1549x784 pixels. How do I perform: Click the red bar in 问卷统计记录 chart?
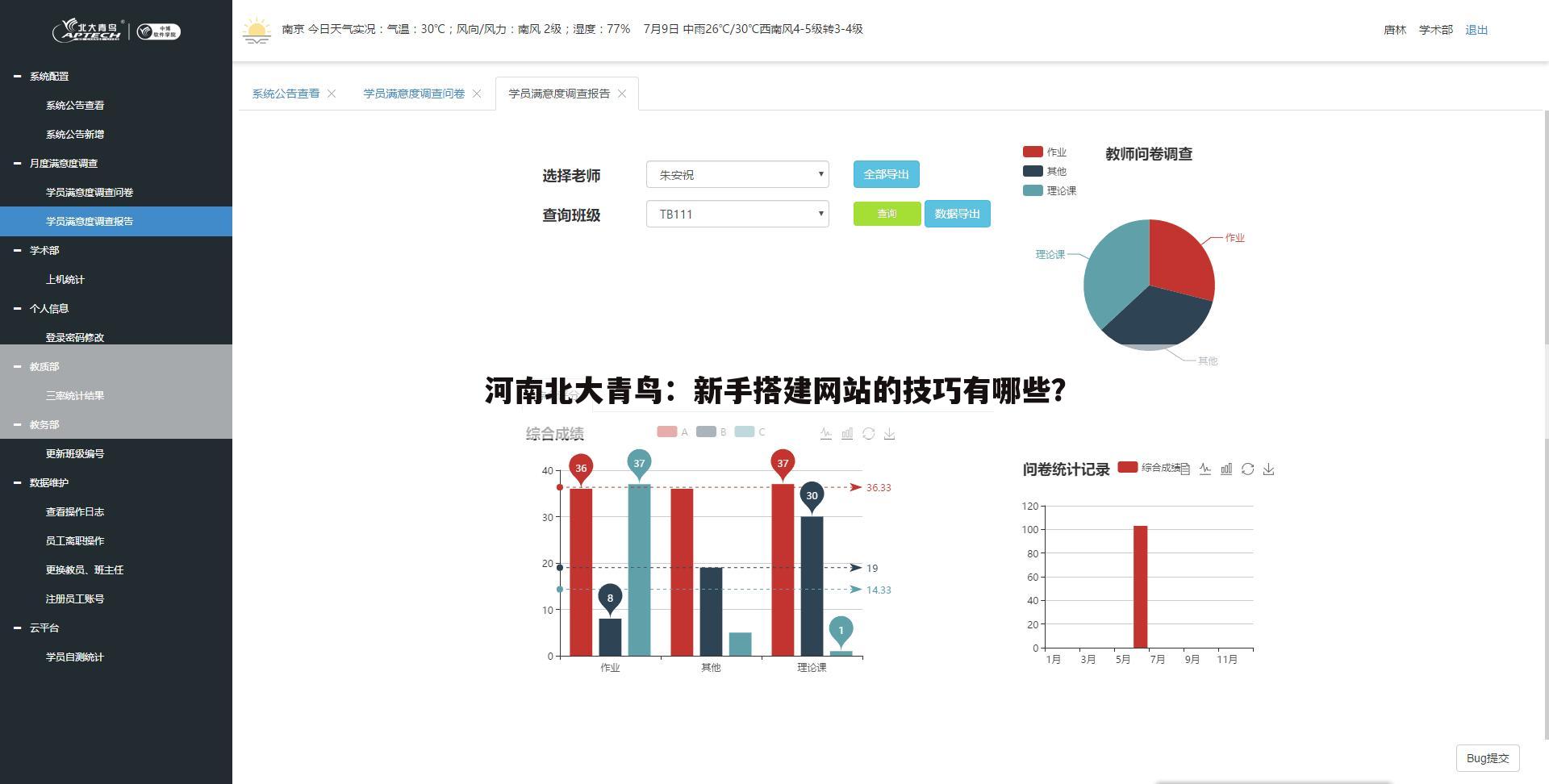click(x=1140, y=586)
